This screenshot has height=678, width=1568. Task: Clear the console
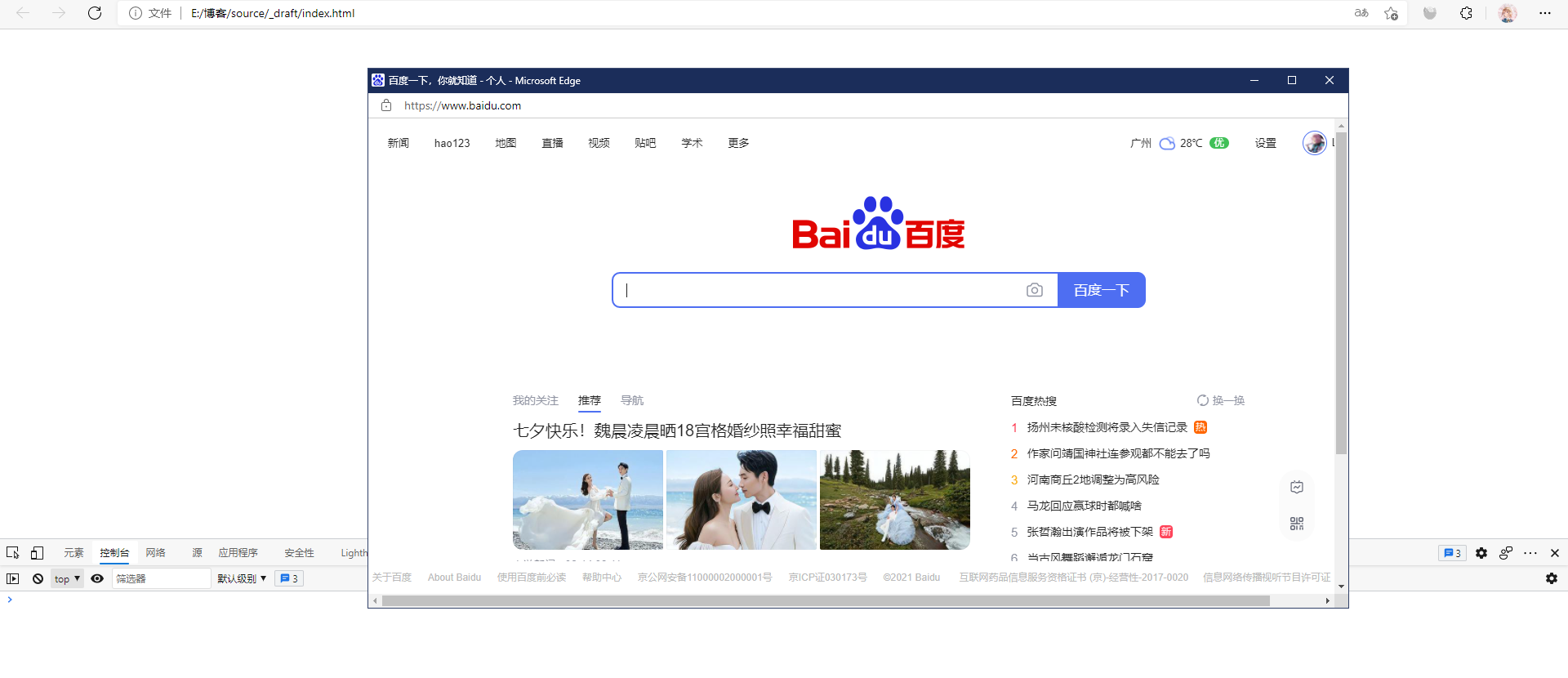38,578
